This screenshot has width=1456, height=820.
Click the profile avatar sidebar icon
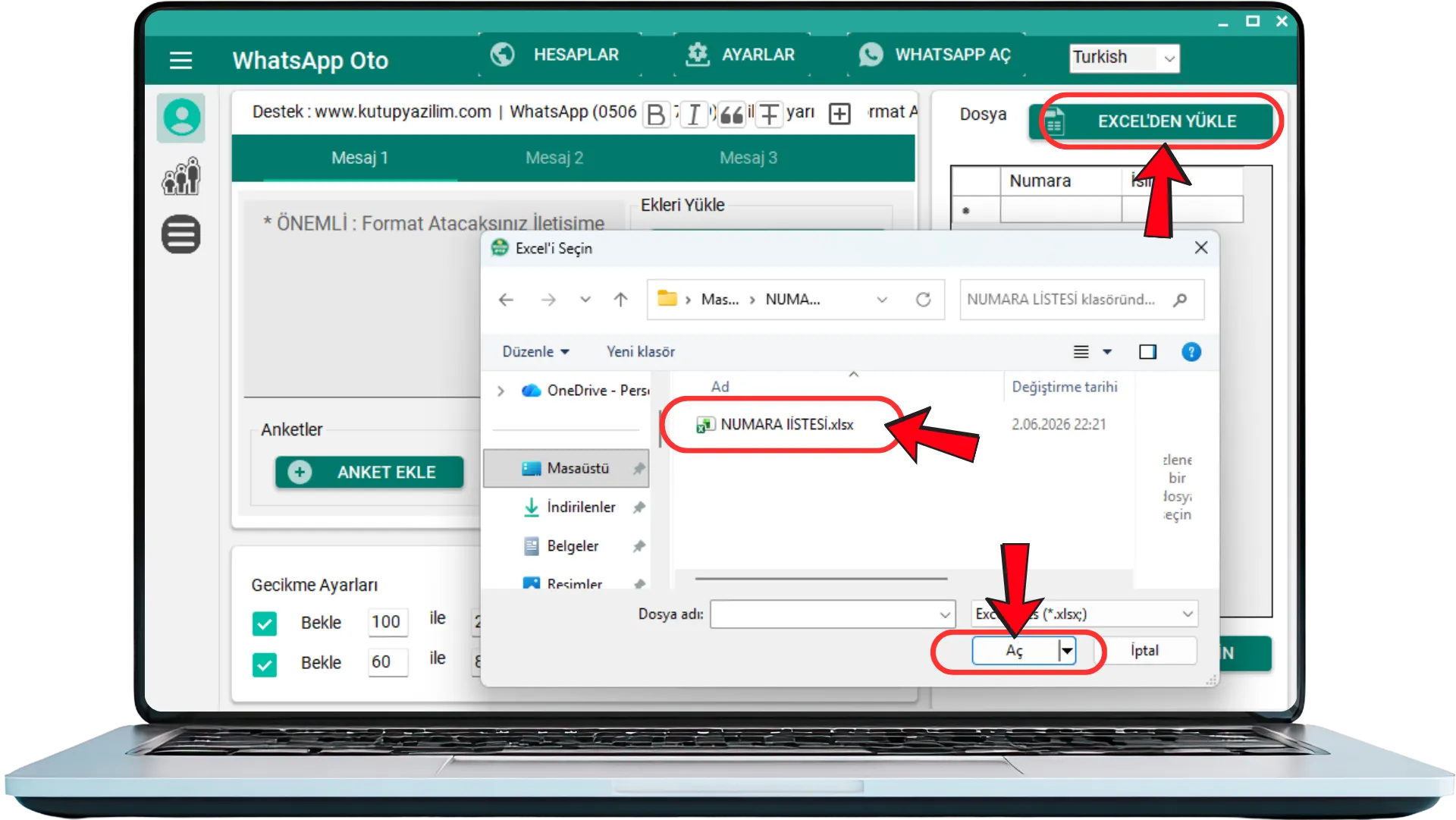coord(181,118)
